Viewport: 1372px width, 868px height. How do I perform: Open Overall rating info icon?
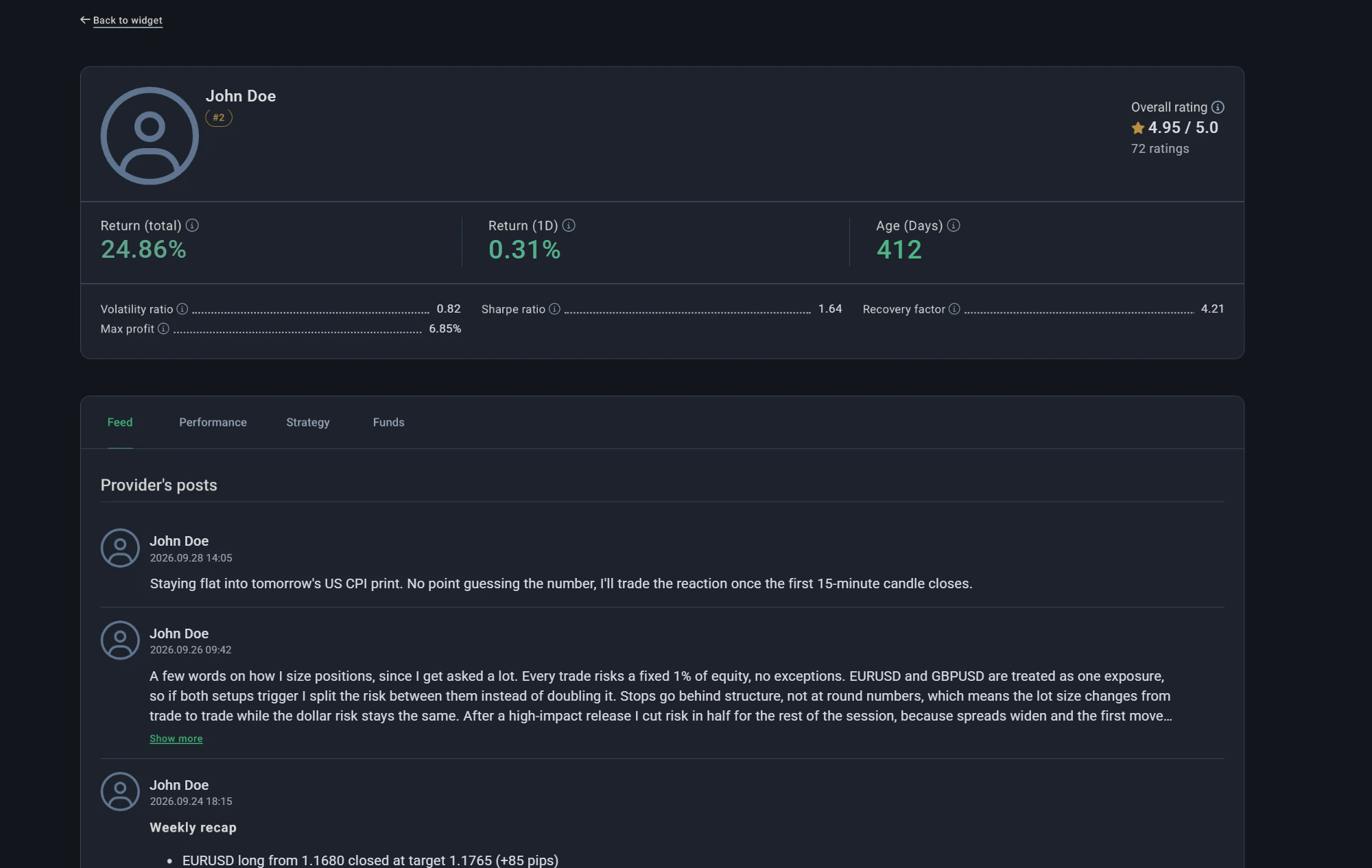point(1218,108)
